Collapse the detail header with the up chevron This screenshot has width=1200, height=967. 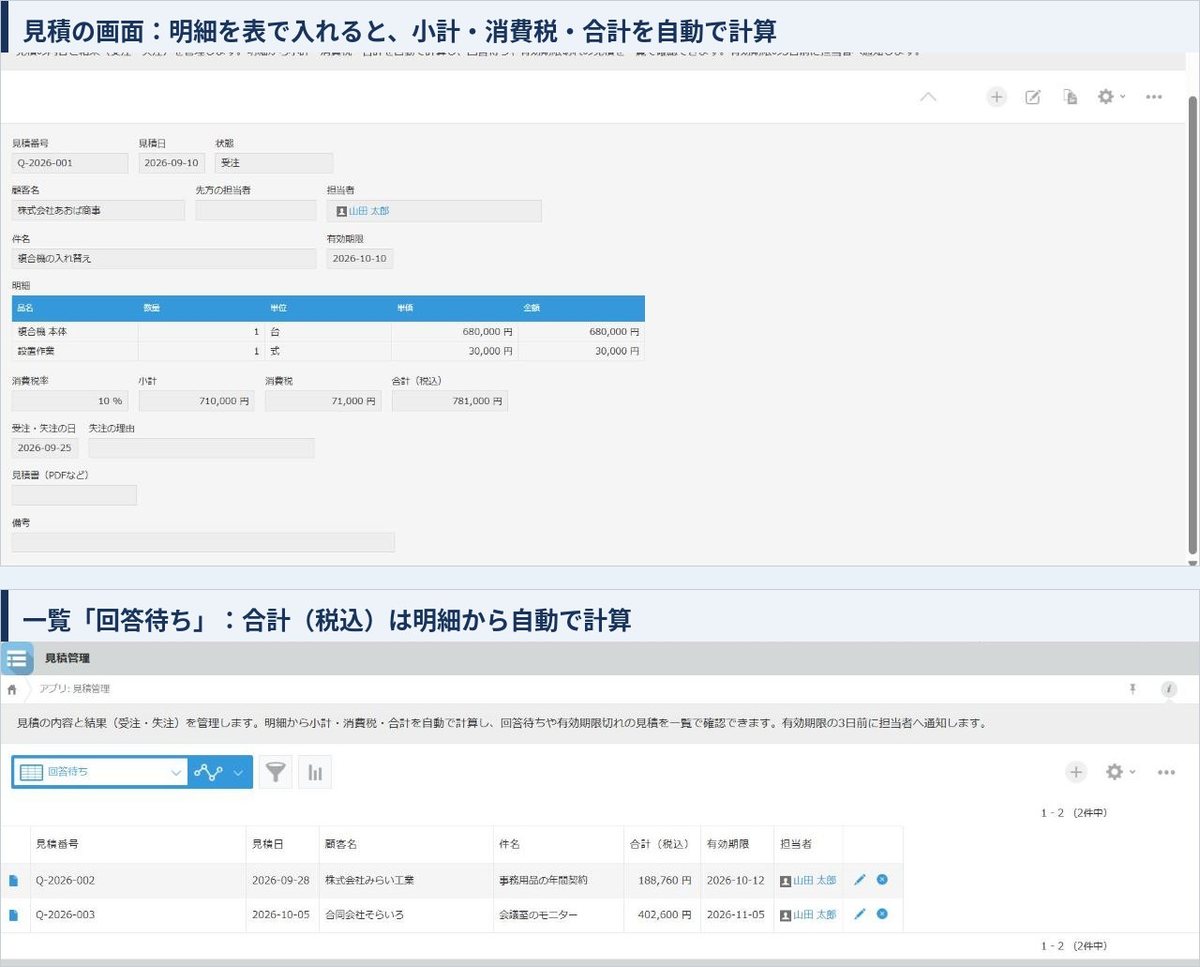pos(928,97)
